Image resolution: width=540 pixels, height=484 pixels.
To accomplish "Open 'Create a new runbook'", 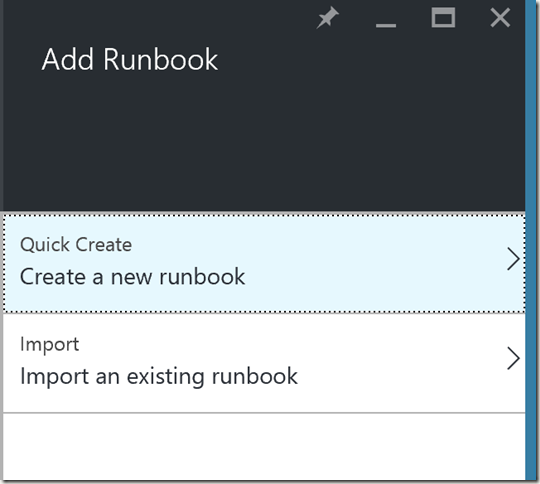I will point(133,276).
